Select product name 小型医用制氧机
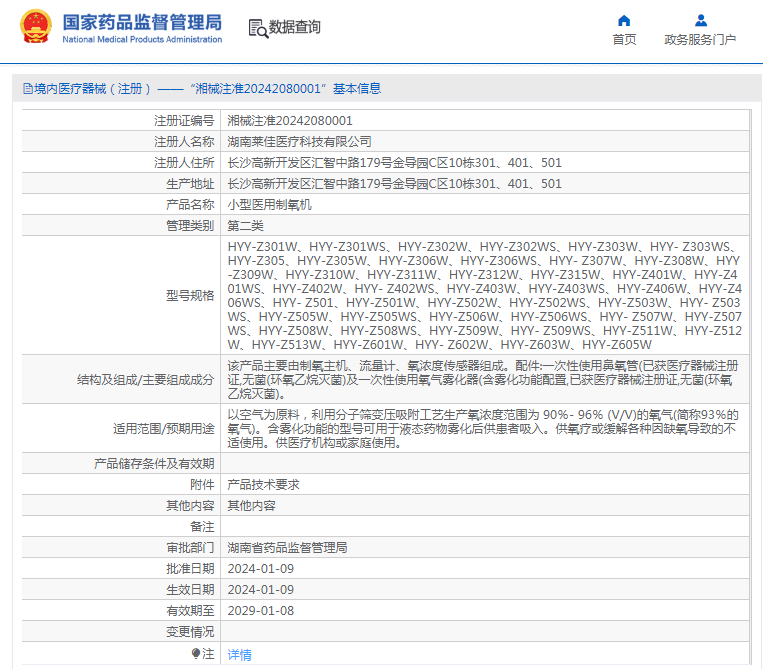Screen dimensions: 763x669 tap(270, 205)
